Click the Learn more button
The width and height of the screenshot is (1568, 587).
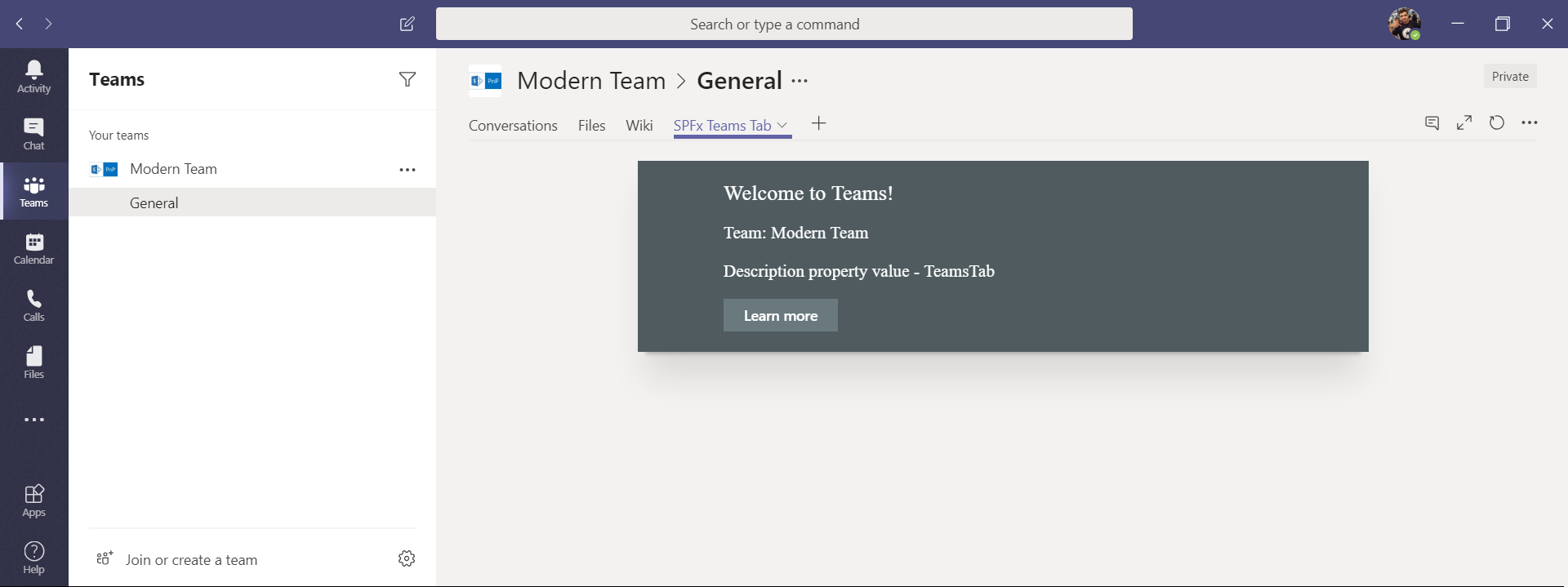pyautogui.click(x=781, y=315)
